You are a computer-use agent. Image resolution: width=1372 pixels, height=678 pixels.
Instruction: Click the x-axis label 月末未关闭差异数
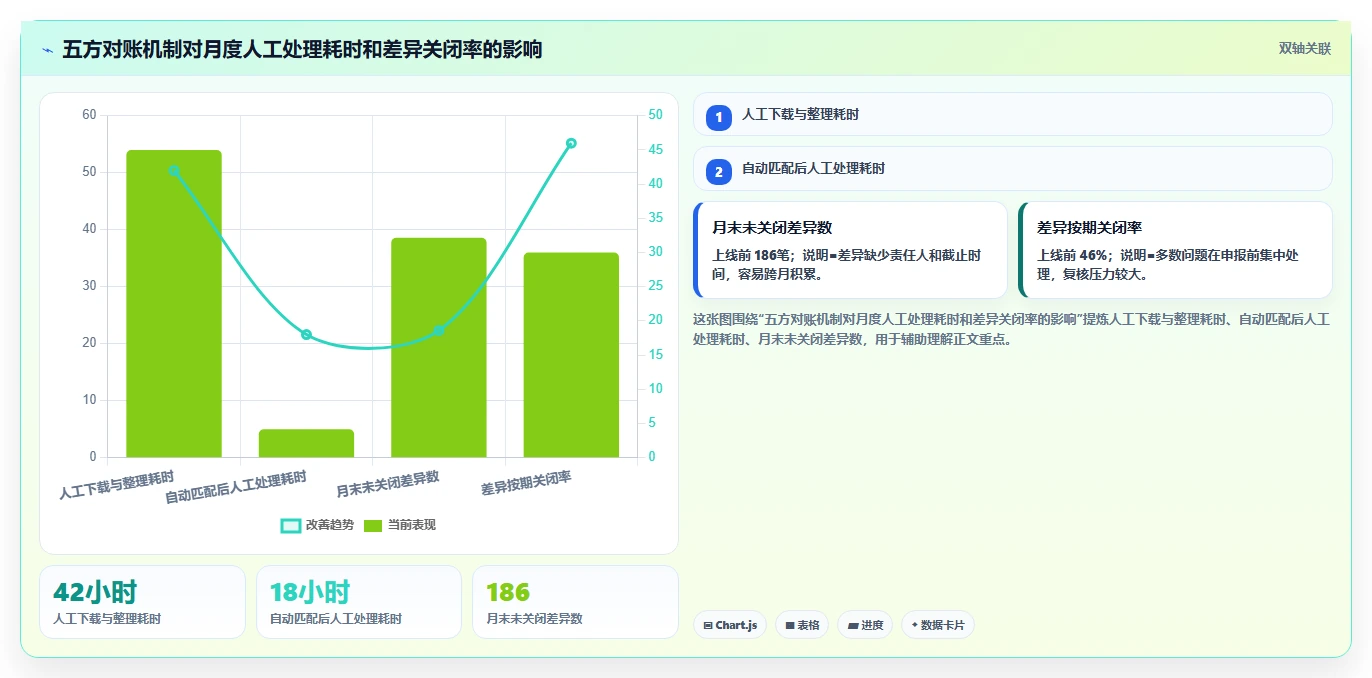(x=388, y=484)
